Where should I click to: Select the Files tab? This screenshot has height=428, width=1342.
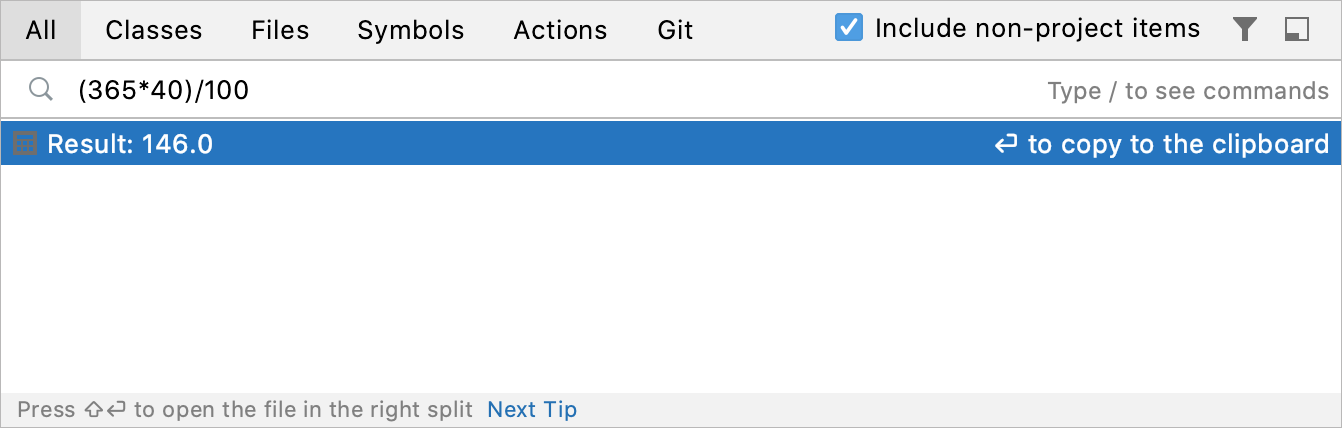(280, 30)
